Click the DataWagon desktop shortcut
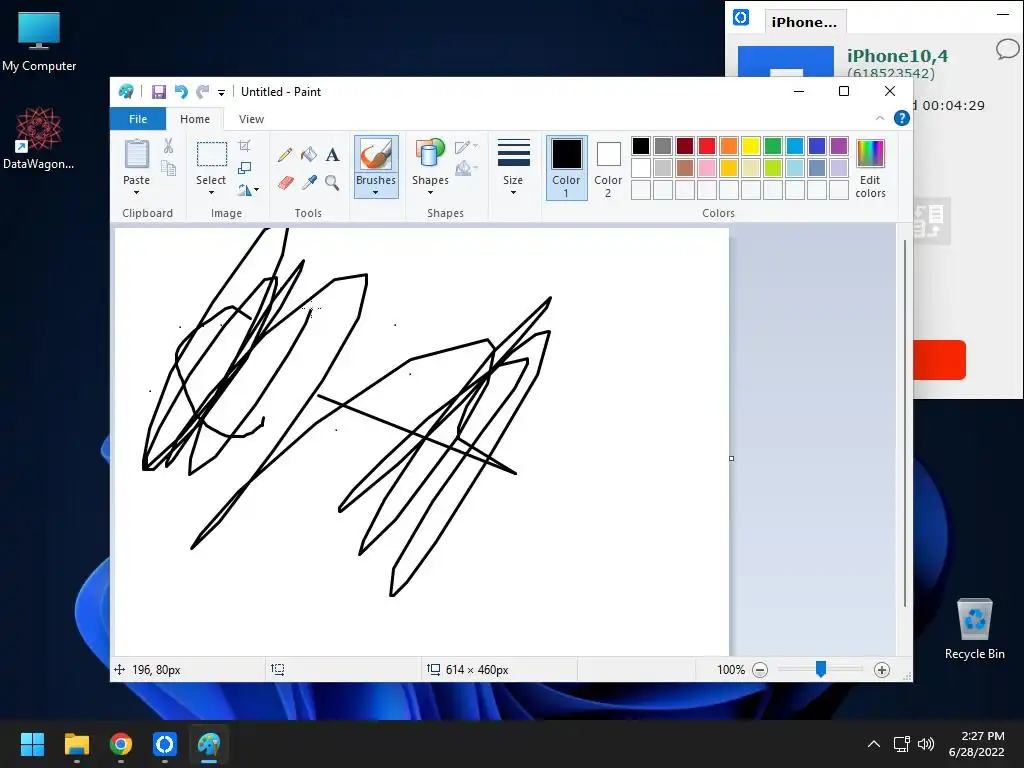 [x=39, y=138]
